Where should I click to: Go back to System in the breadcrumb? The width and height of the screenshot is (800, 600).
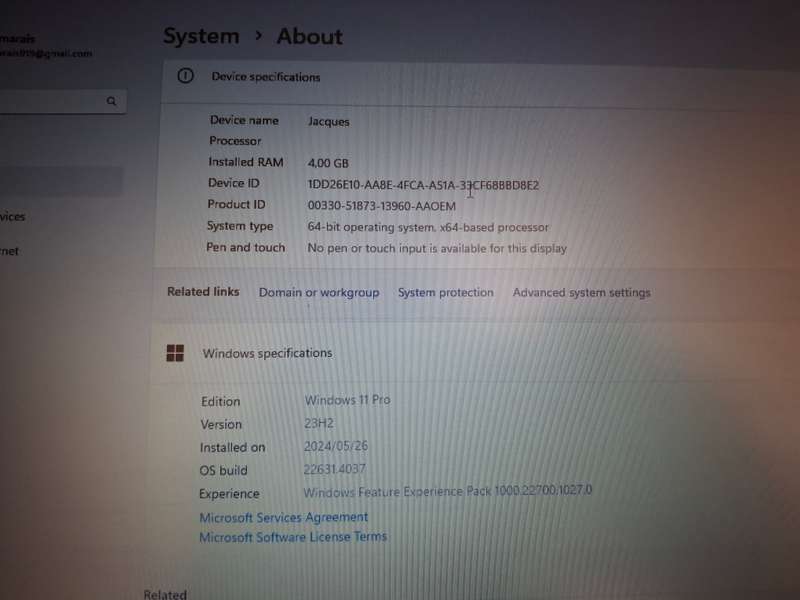(x=201, y=36)
